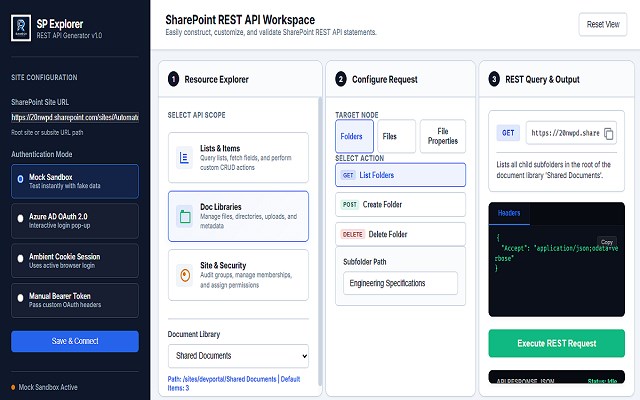This screenshot has height=400, width=640.
Task: Click the Resource Explorer panel scrollbar
Action: click(x=320, y=241)
